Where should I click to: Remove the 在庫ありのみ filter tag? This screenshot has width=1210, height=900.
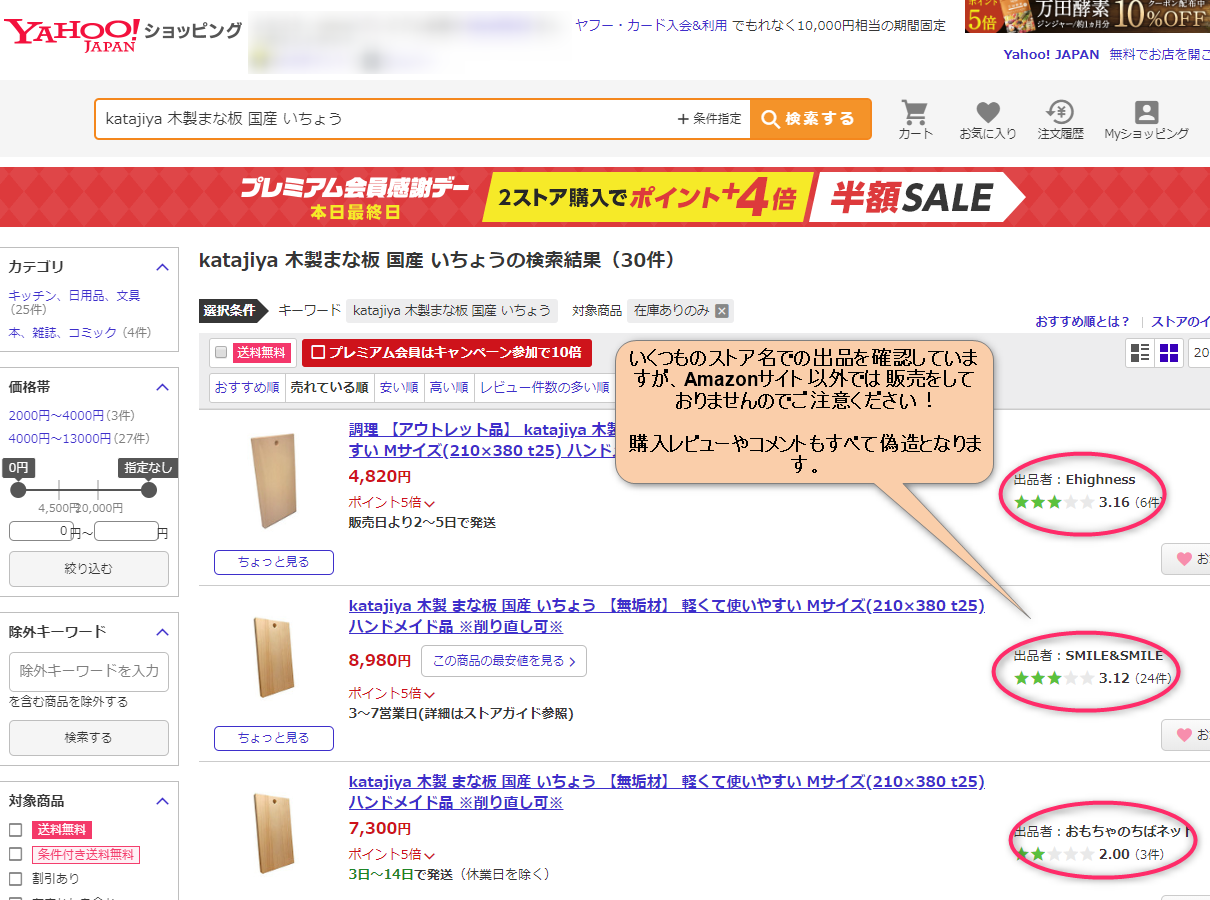[x=722, y=310]
